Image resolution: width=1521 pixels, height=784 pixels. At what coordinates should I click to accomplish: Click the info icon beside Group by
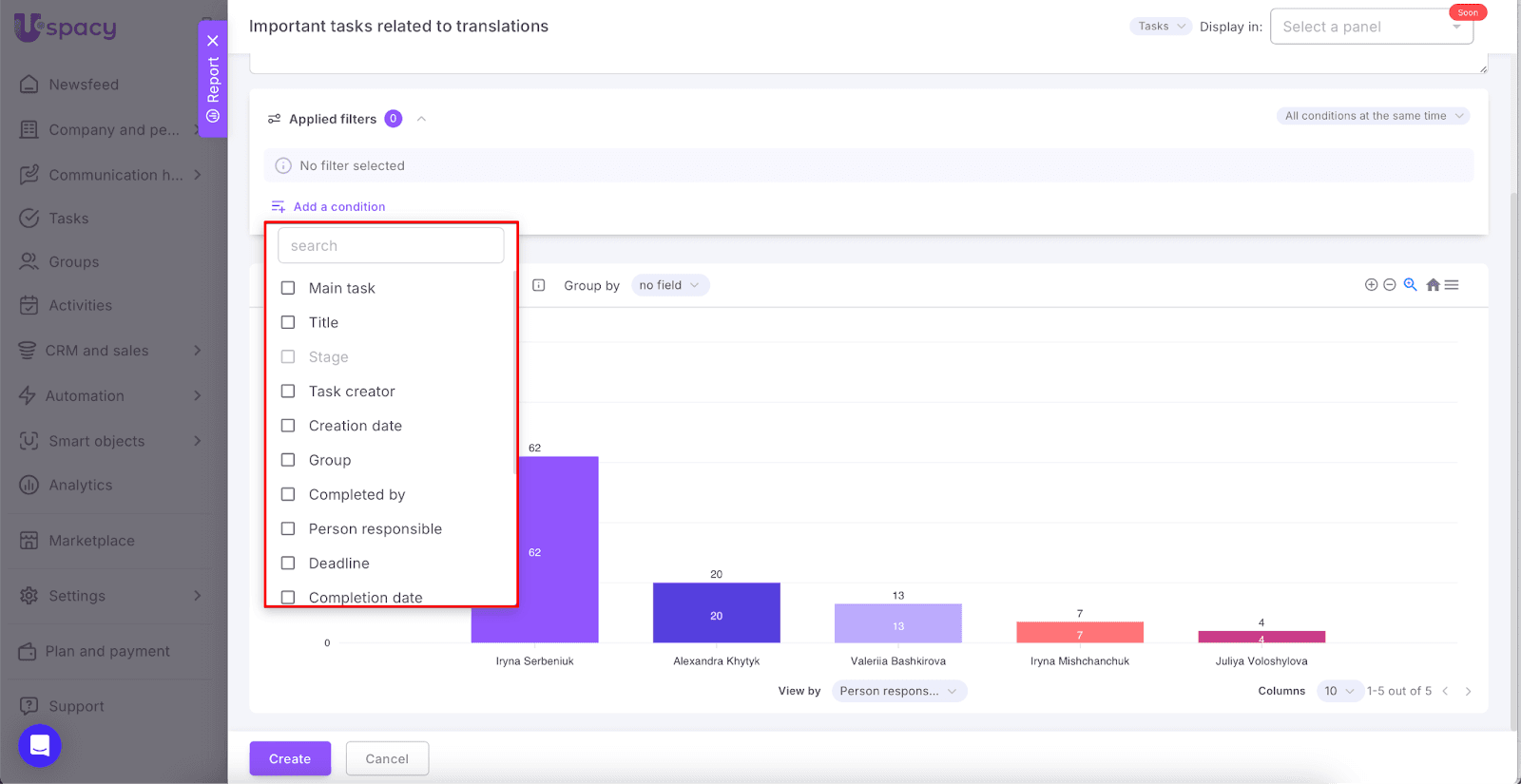pyautogui.click(x=539, y=285)
